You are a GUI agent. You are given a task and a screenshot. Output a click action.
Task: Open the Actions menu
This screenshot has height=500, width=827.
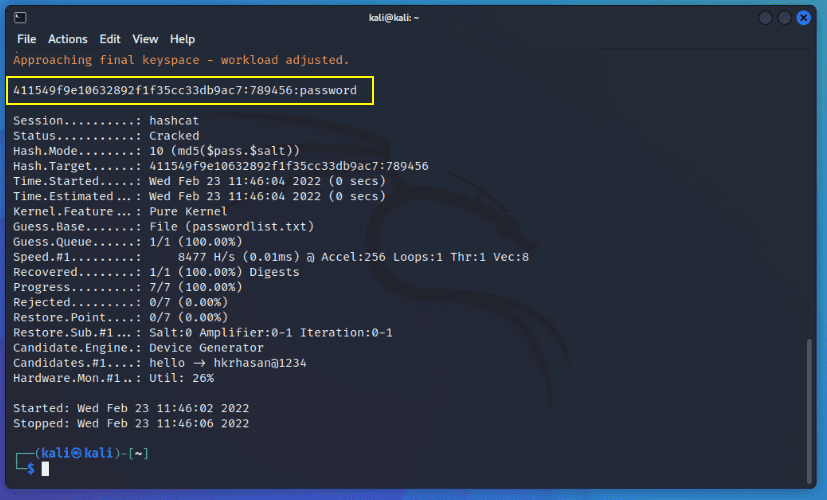click(68, 39)
